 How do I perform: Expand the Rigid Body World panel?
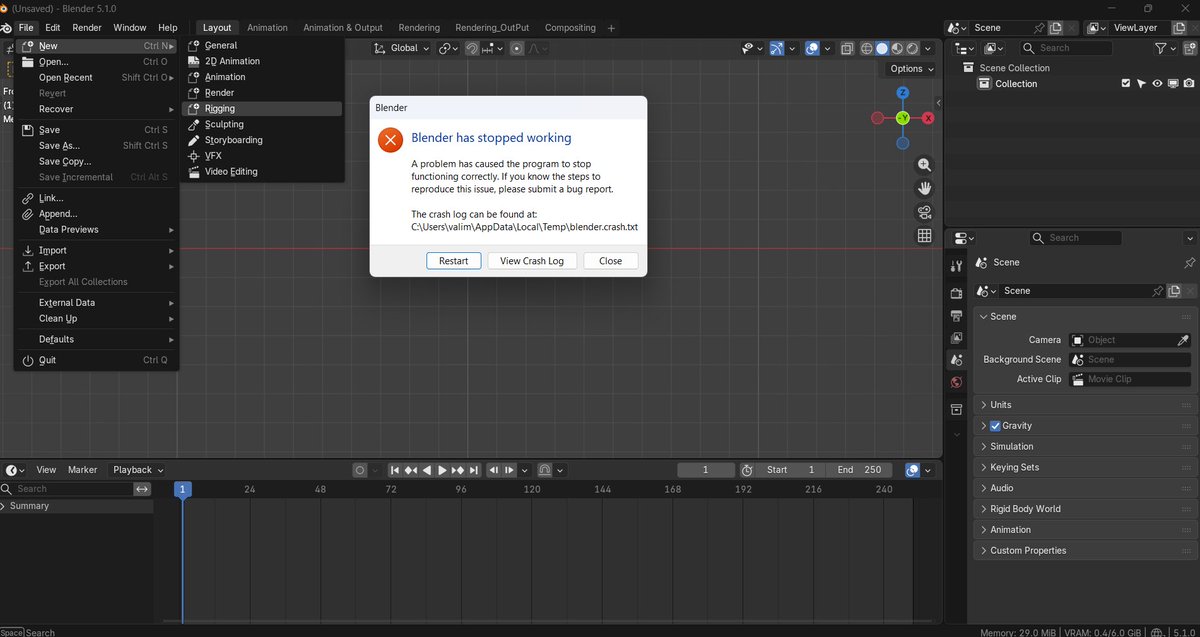coord(1083,509)
